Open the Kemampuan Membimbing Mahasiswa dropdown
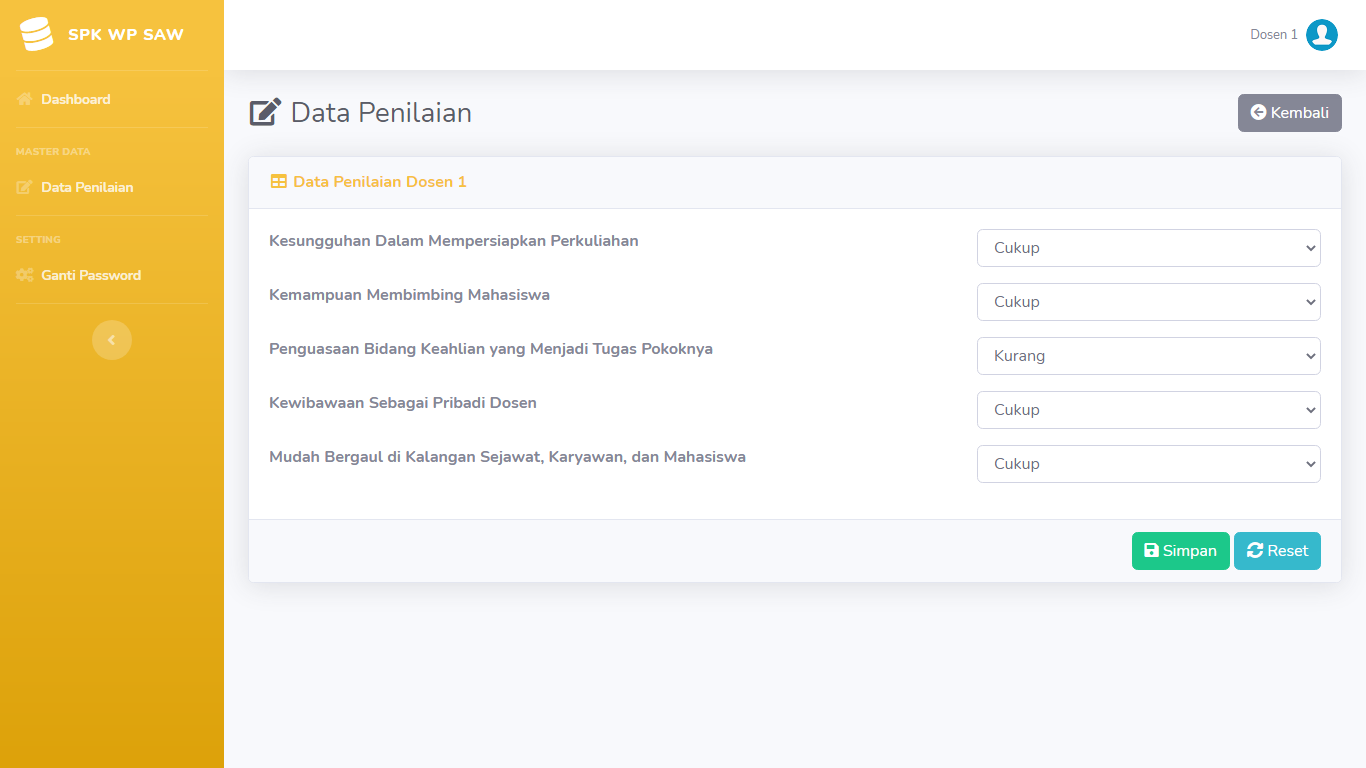The width and height of the screenshot is (1366, 768). click(x=1148, y=301)
